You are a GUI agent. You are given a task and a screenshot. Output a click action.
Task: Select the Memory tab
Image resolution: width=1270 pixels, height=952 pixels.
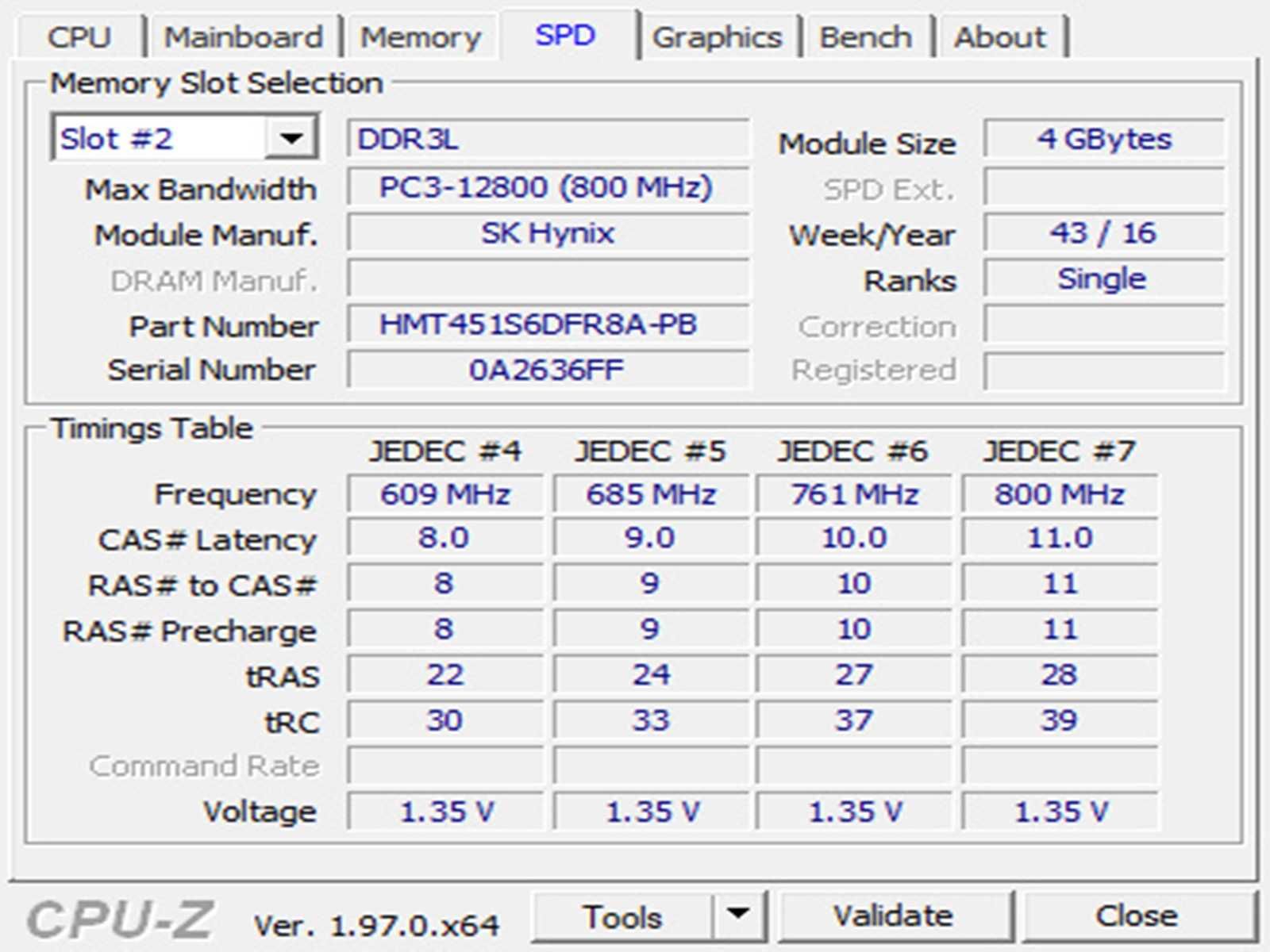point(421,37)
